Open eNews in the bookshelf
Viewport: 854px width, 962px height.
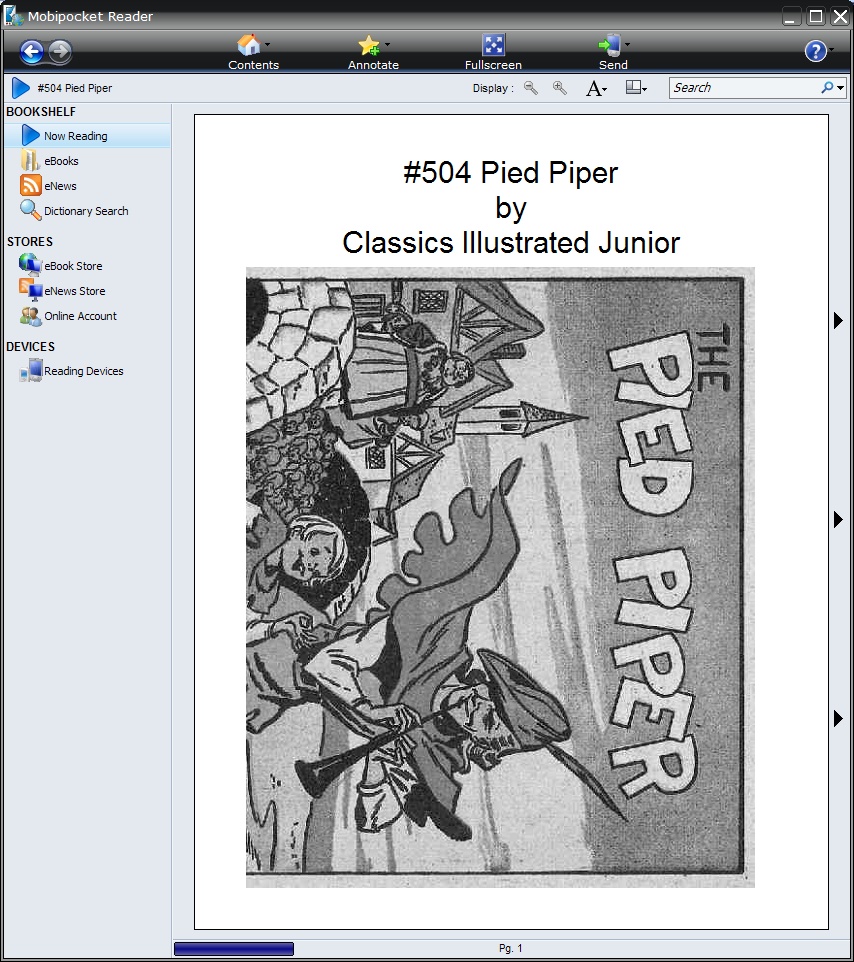[x=60, y=186]
